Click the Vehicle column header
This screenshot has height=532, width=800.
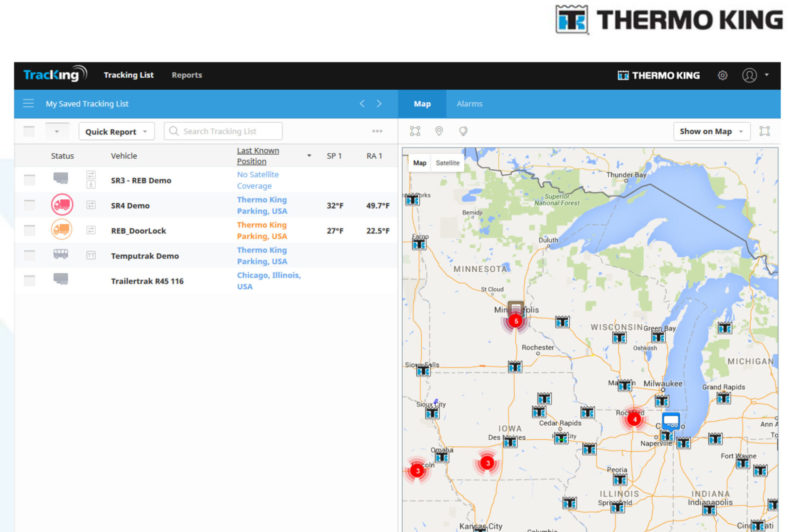[123, 156]
